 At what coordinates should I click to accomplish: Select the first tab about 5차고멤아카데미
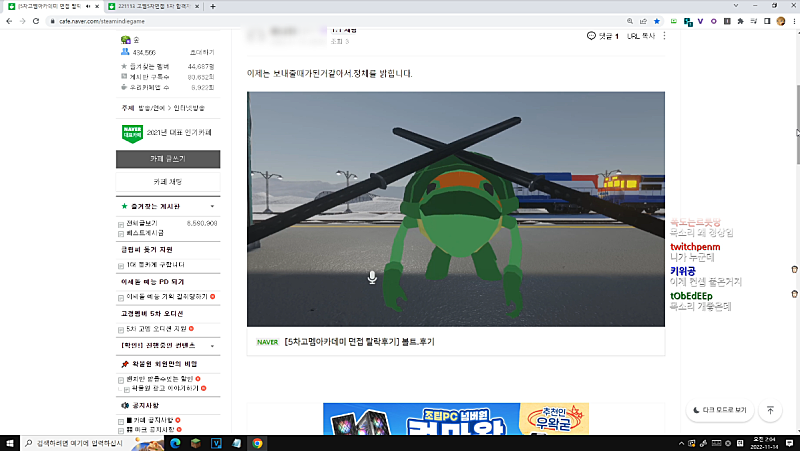[x=48, y=7]
